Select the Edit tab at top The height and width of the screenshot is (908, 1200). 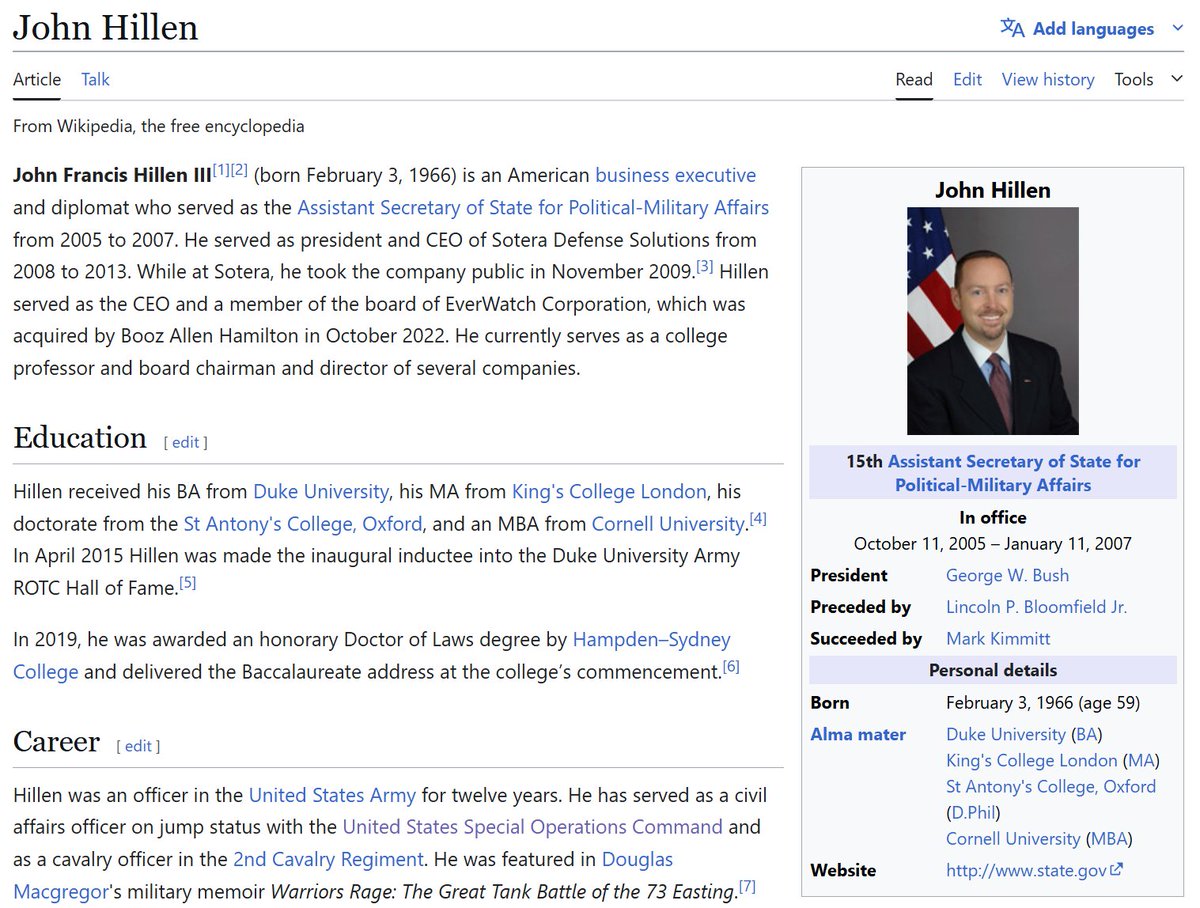(967, 79)
